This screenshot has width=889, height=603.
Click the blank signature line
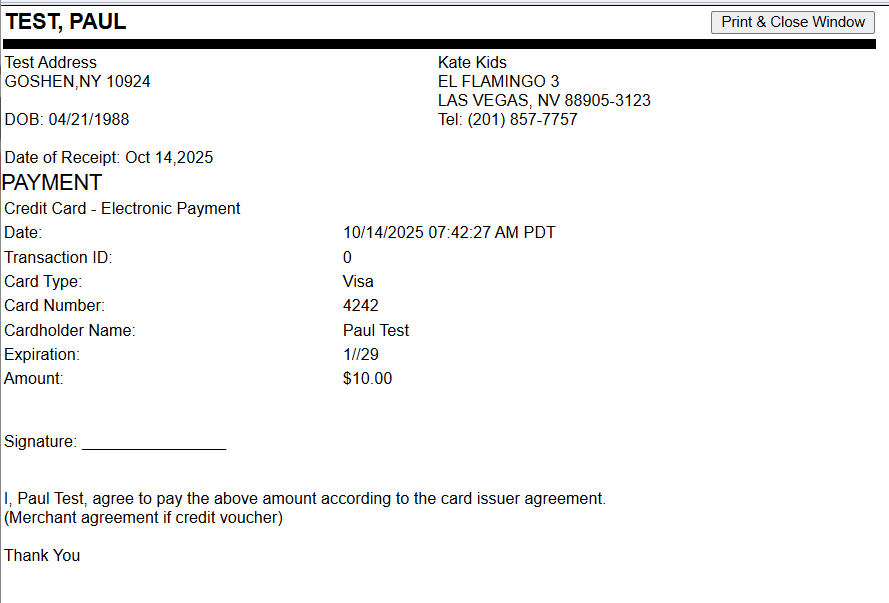coord(154,443)
